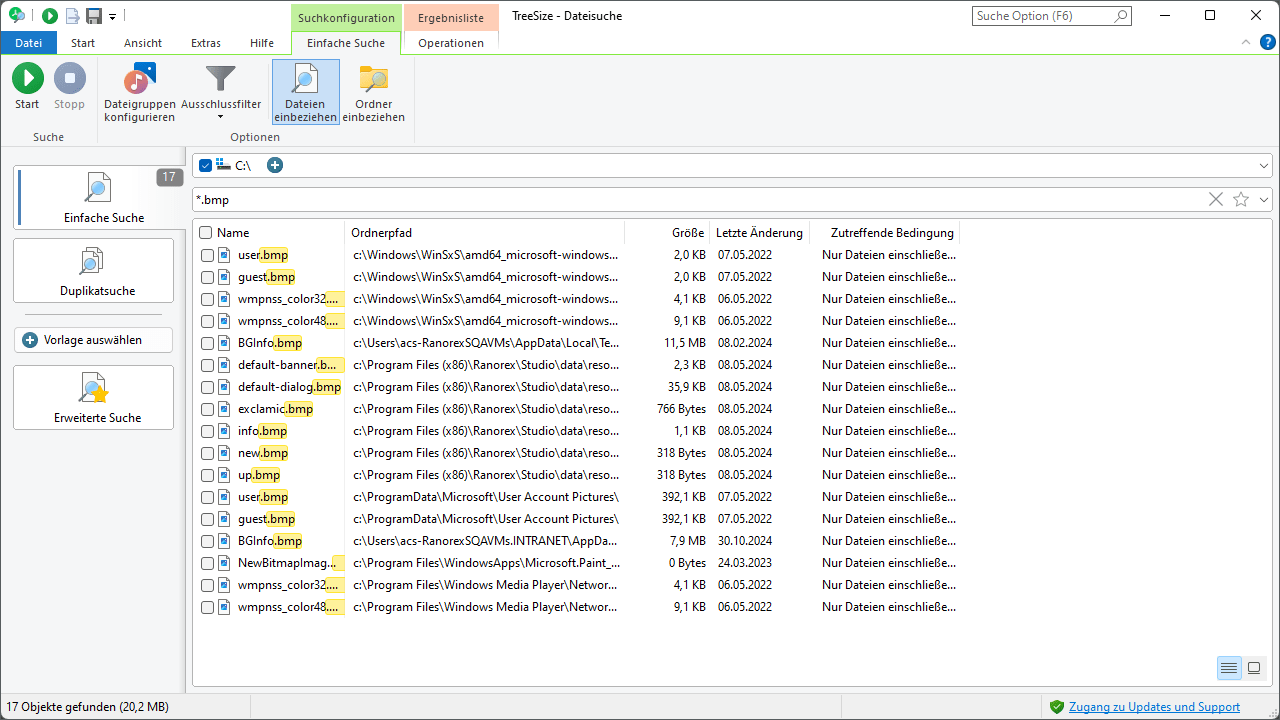Switch to the Start ribbon tab
This screenshot has height=720, width=1280.
coord(83,43)
